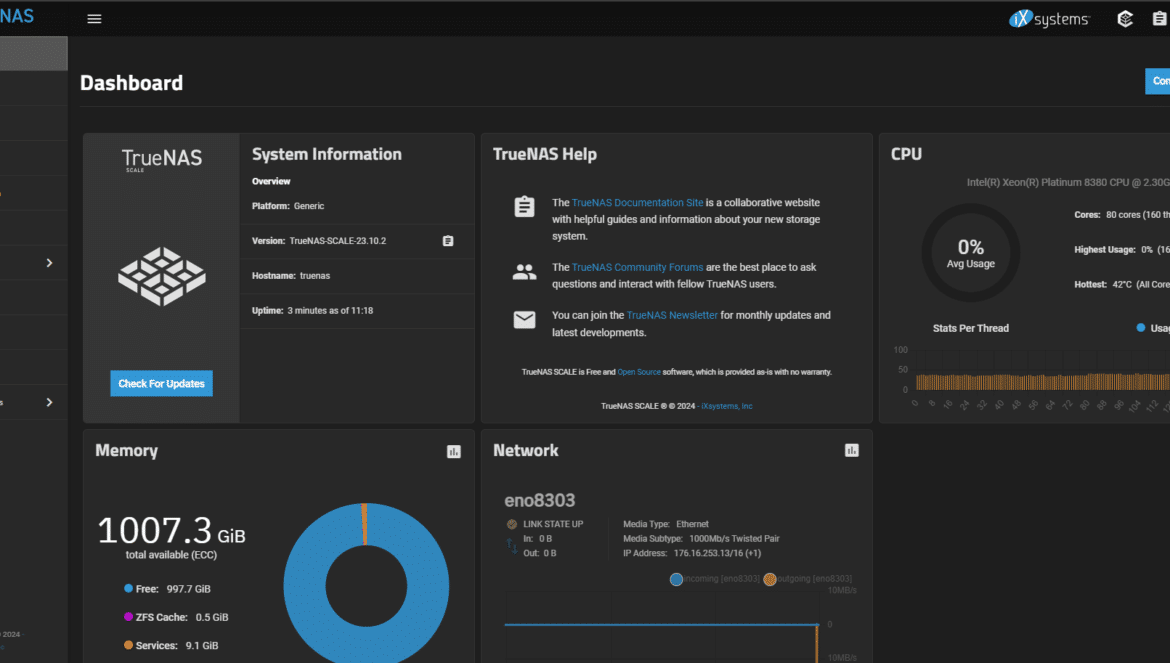Open the TrueNAS Newsletter link
Screen dimensions: 1170x663
click(x=672, y=315)
